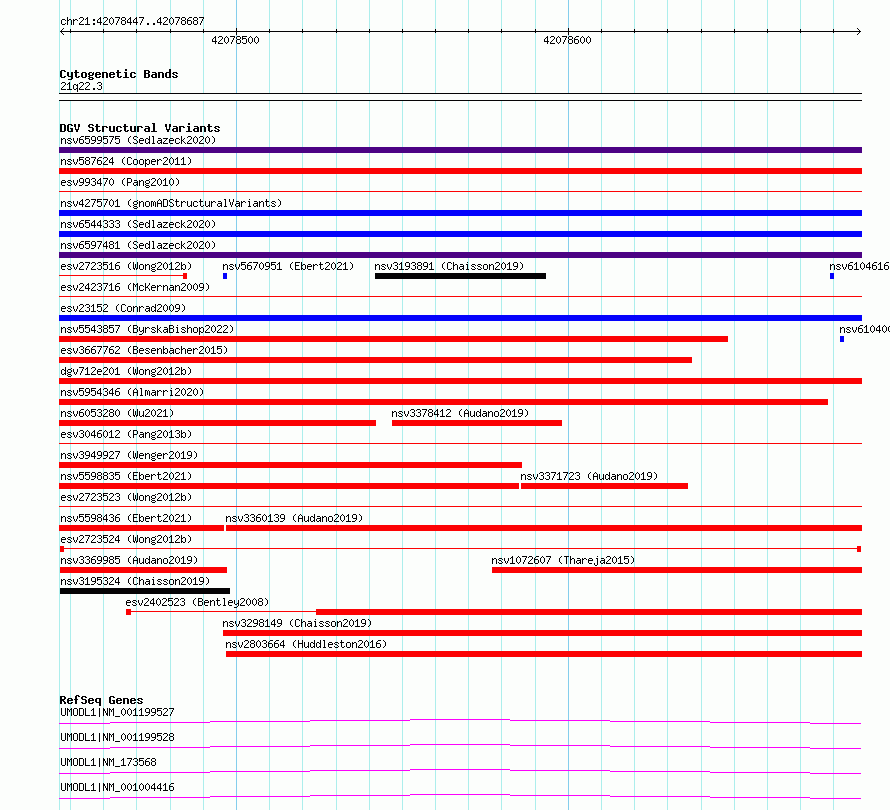The image size is (890, 810).
Task: Click nsv6053280 (Wu2021) label
Action: point(117,413)
